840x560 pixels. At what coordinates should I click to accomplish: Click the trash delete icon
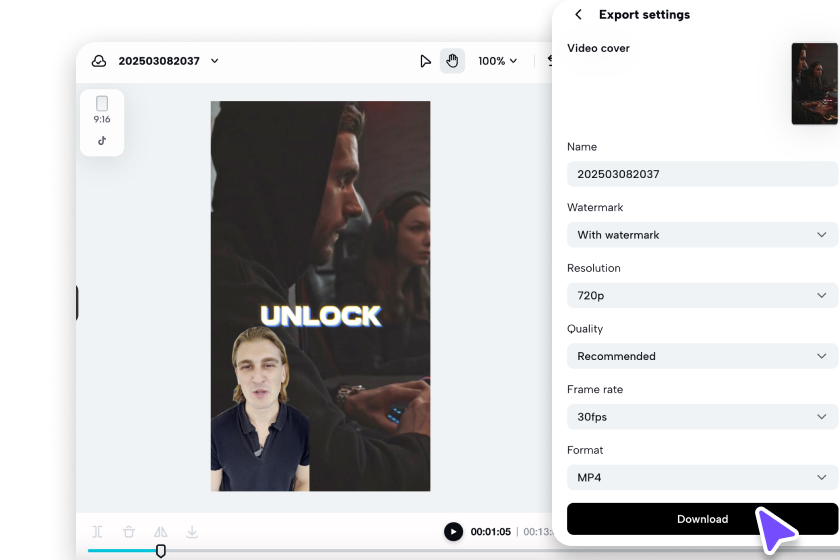pos(129,532)
